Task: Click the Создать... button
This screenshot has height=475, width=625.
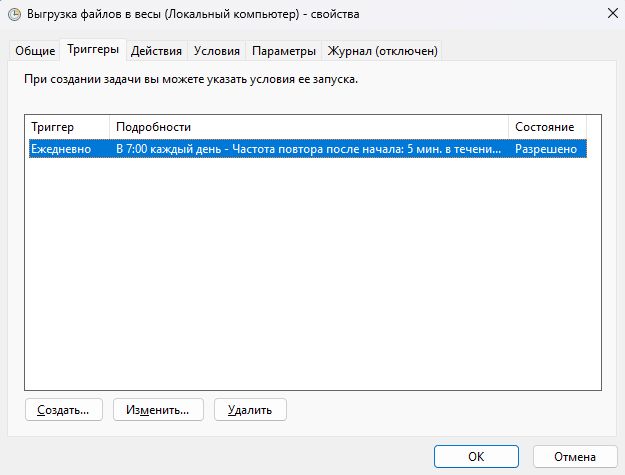Action: pos(64,410)
